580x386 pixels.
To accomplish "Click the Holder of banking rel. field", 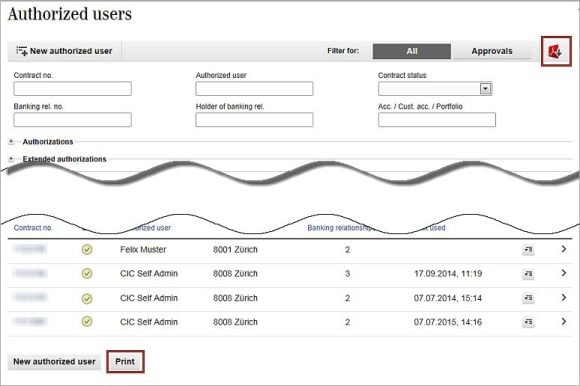I will [x=254, y=120].
